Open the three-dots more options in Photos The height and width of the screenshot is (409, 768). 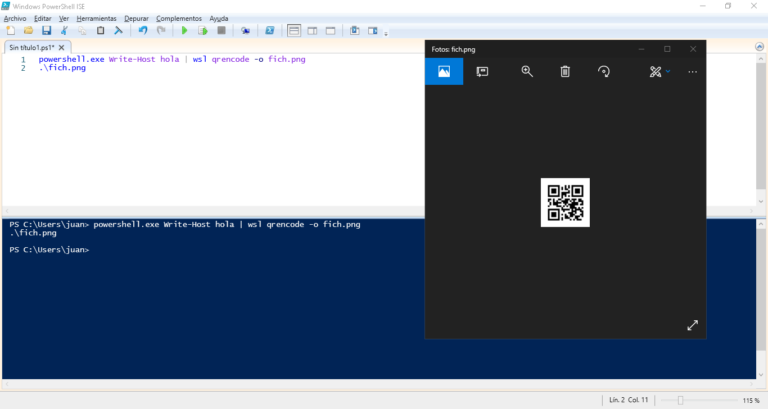pyautogui.click(x=692, y=71)
